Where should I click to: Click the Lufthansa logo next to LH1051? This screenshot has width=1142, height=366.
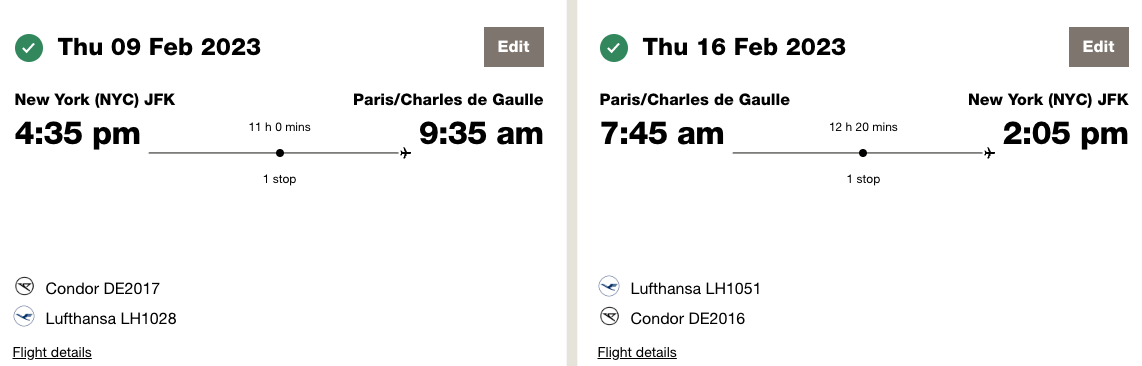(x=609, y=287)
